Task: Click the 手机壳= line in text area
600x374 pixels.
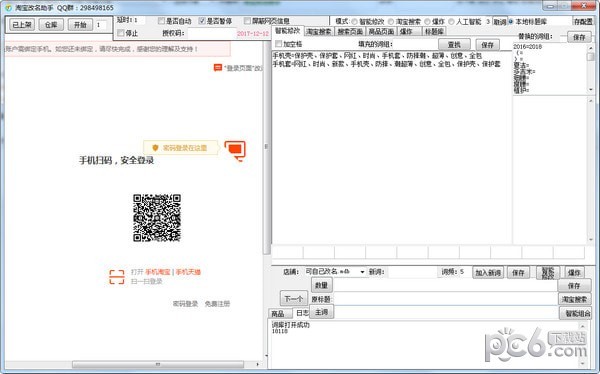Action: [x=377, y=56]
